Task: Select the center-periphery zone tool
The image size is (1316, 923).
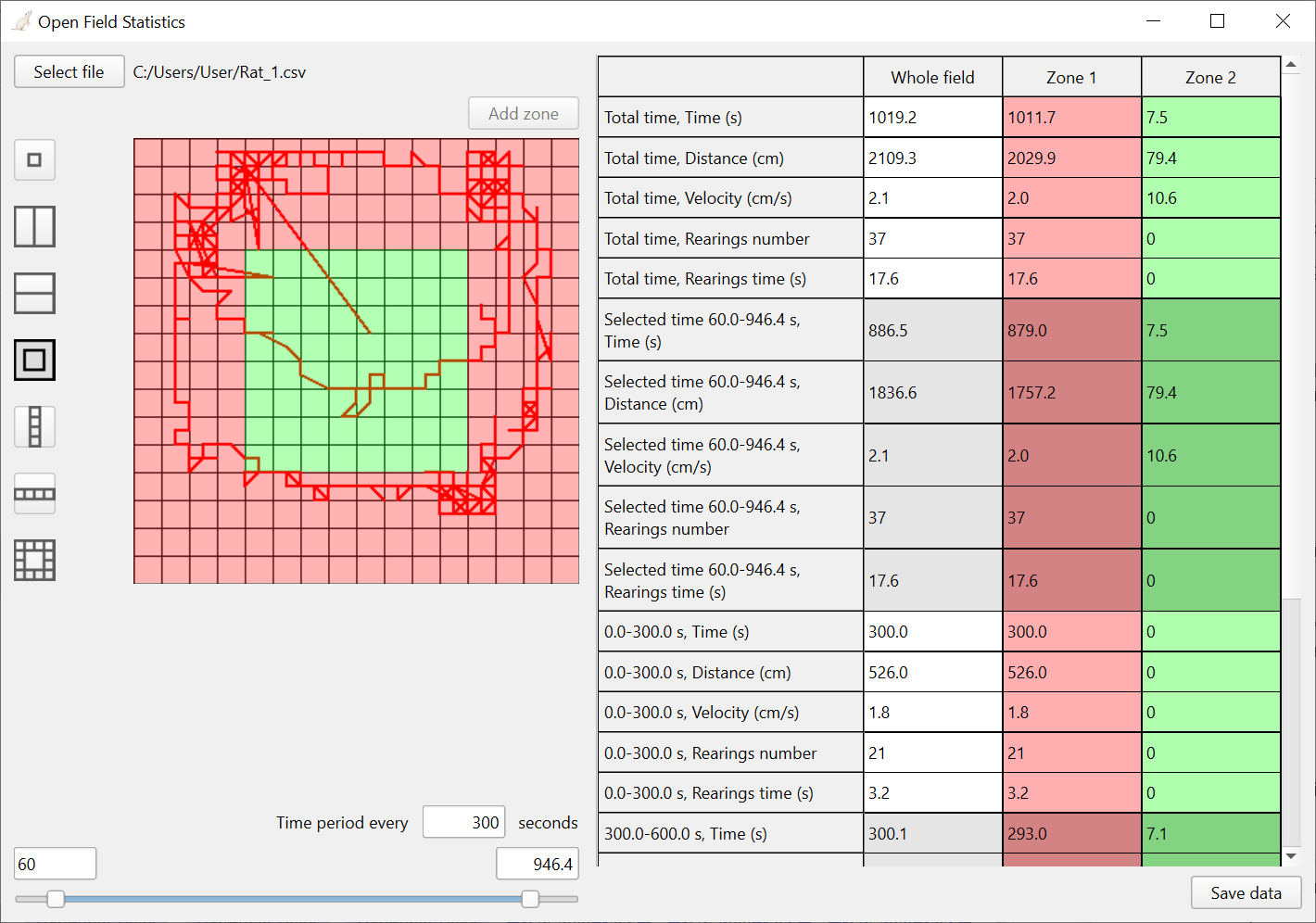Action: 34,360
